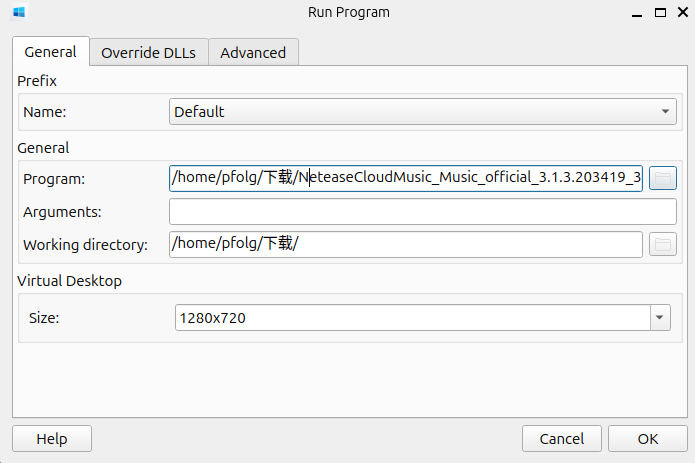The image size is (695, 463).
Task: Click the Working directory text field
Action: pos(405,244)
